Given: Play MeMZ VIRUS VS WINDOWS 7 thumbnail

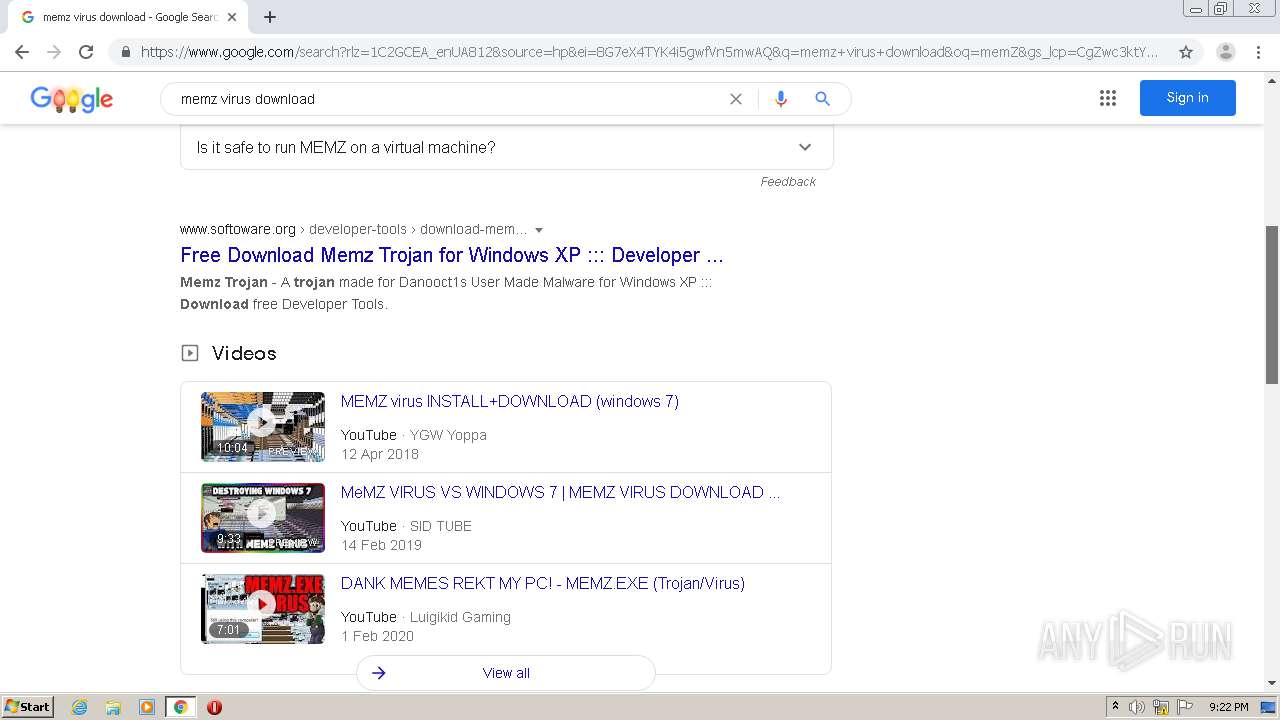Looking at the screenshot, I should [x=263, y=518].
